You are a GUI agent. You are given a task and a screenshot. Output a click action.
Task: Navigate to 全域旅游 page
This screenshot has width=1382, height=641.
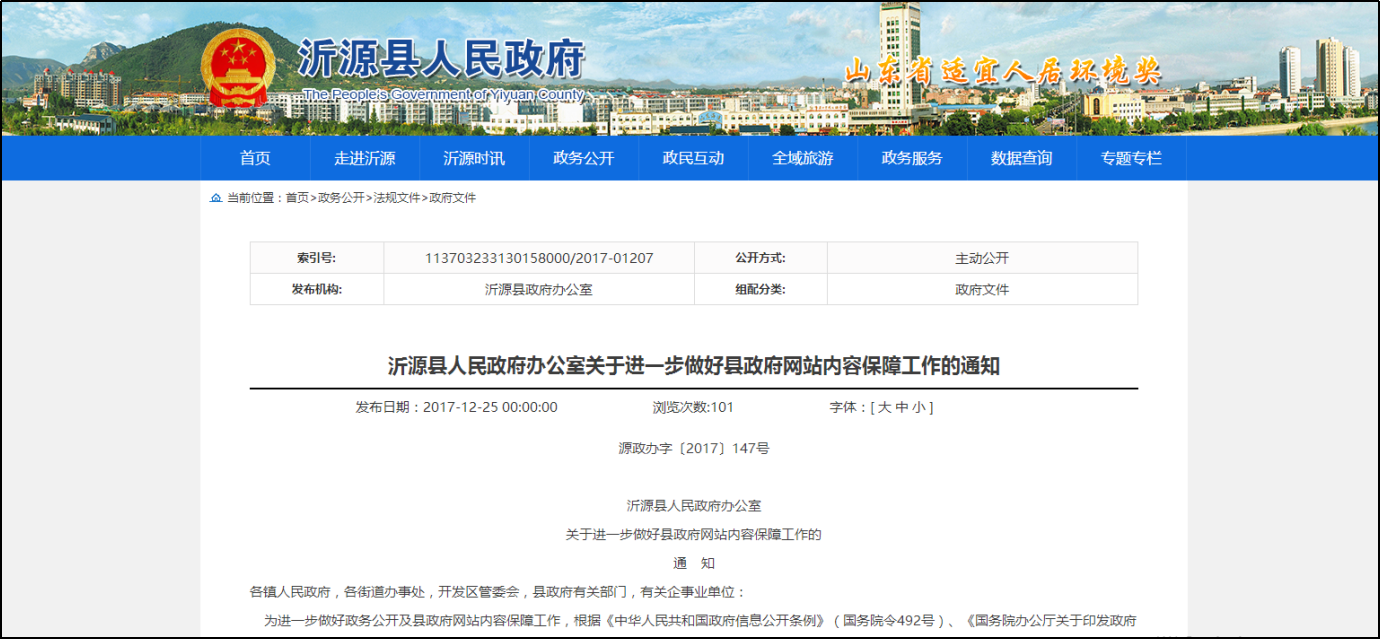tap(802, 158)
